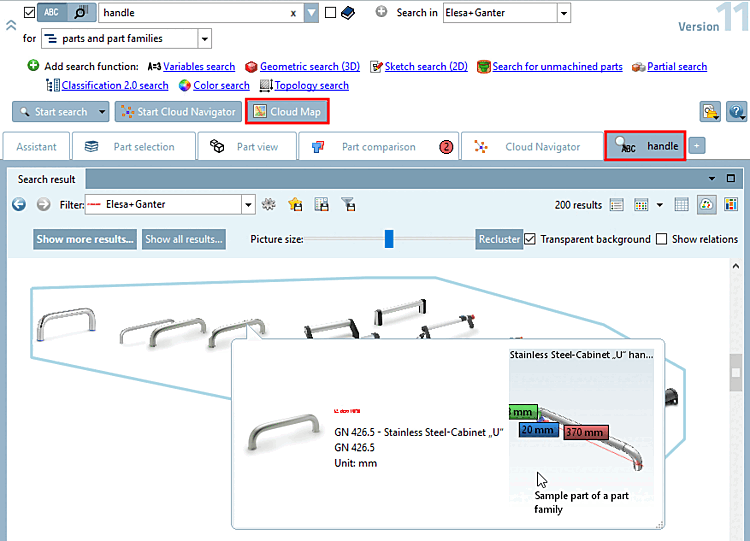Open Search result panel menu arrow
The width and height of the screenshot is (750, 541).
(x=712, y=178)
